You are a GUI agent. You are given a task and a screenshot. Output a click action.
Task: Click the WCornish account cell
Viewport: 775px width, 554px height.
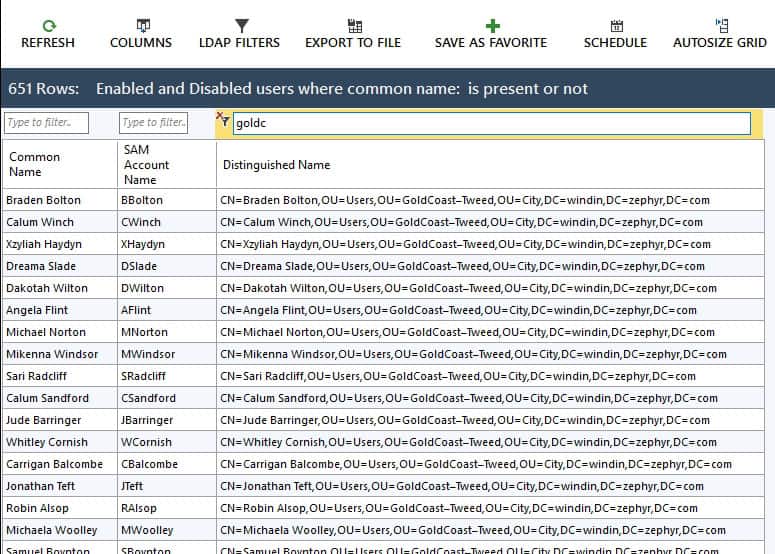tap(167, 442)
